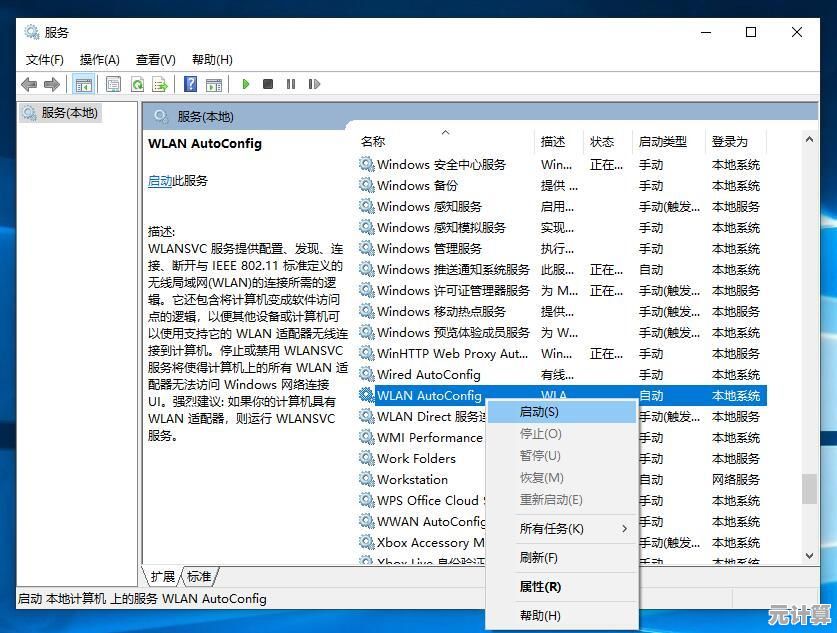Click gear icon of Xbox Accessory row
Viewport: 837px width, 633px height.
click(366, 542)
